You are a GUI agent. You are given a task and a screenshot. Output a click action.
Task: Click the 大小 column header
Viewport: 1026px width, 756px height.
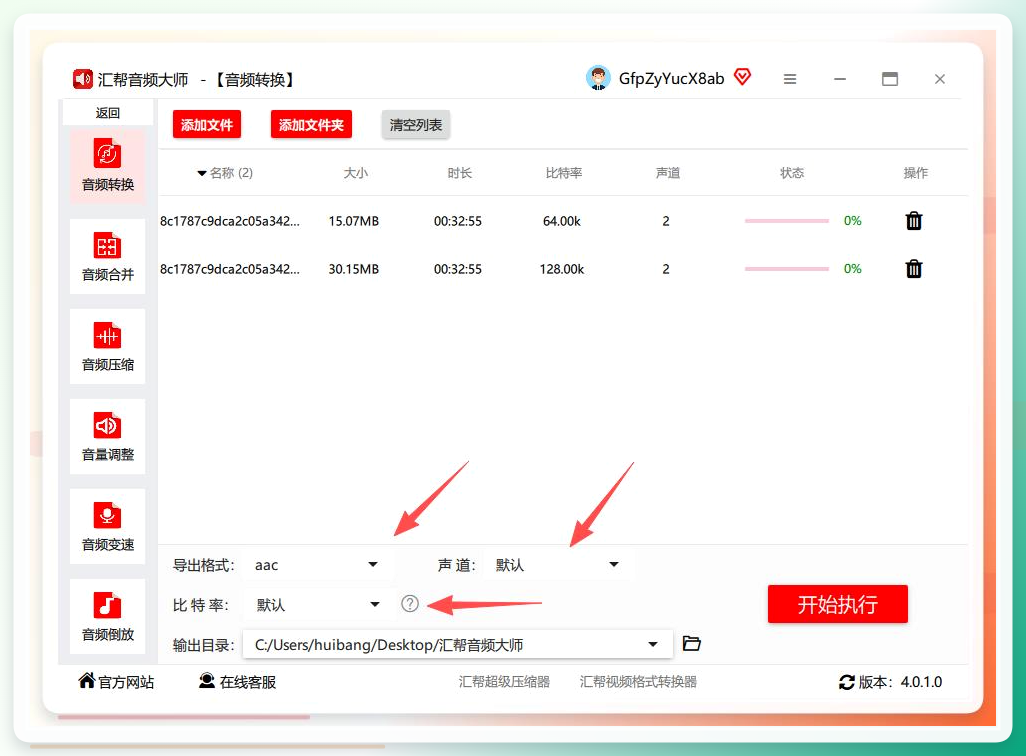tap(355, 173)
